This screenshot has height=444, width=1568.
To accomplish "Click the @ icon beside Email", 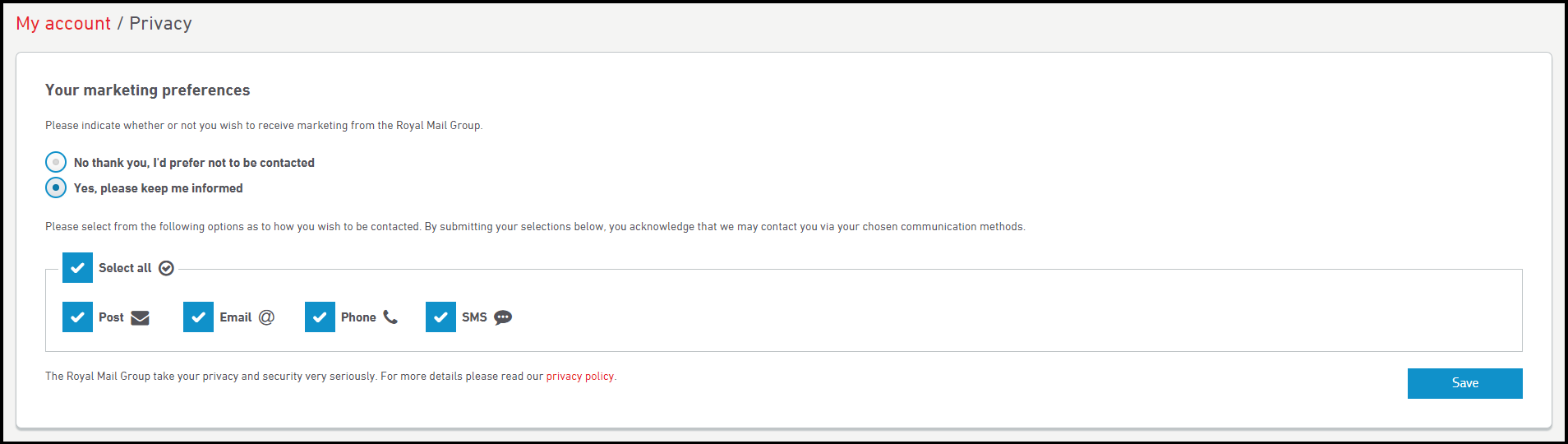I will pos(266,317).
